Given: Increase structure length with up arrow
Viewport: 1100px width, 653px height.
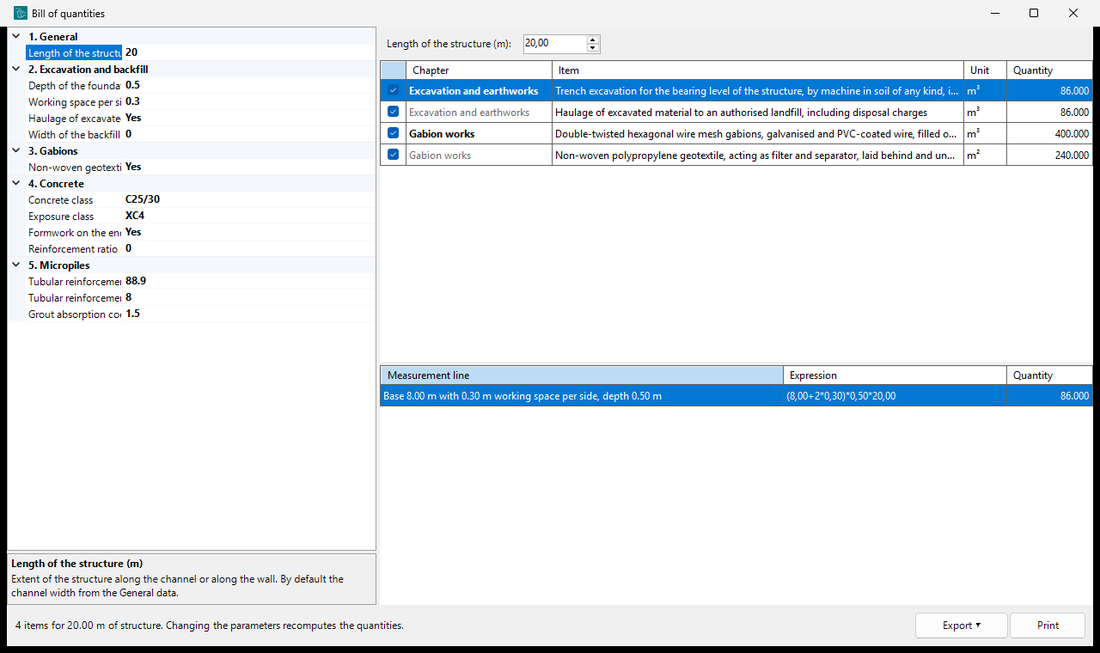Looking at the screenshot, I should click(x=593, y=39).
